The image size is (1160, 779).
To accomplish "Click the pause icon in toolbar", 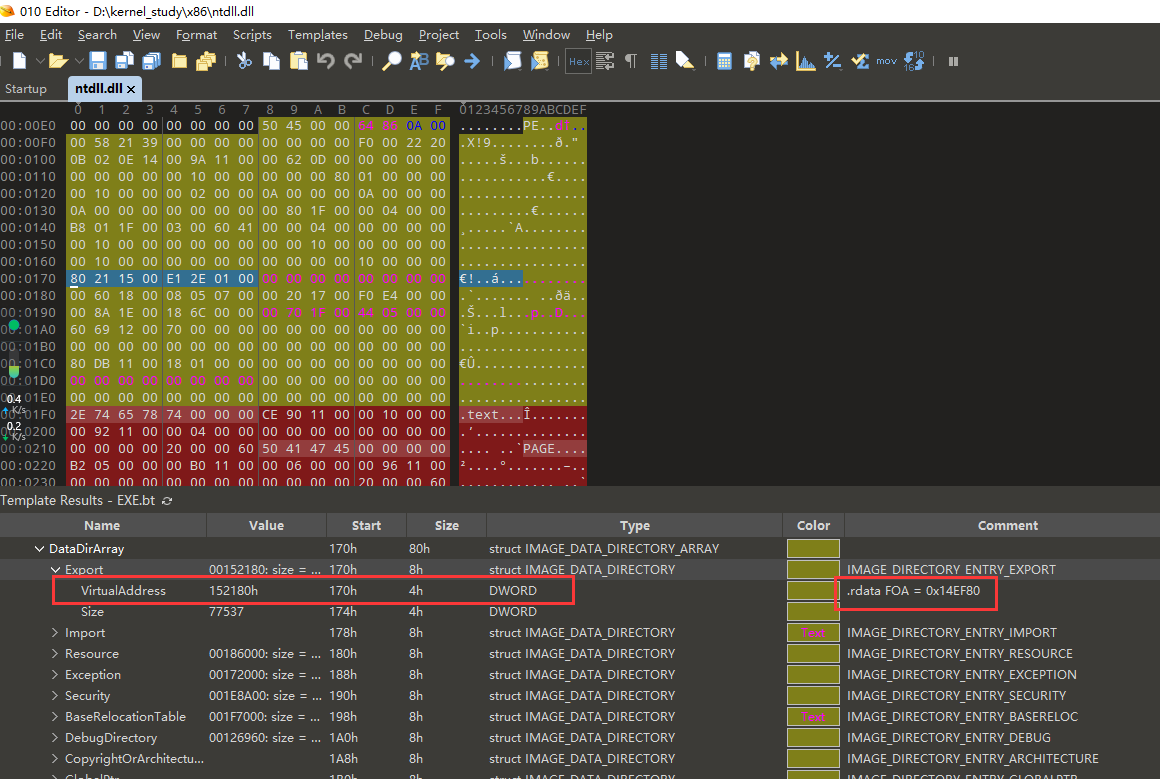I will pyautogui.click(x=954, y=61).
